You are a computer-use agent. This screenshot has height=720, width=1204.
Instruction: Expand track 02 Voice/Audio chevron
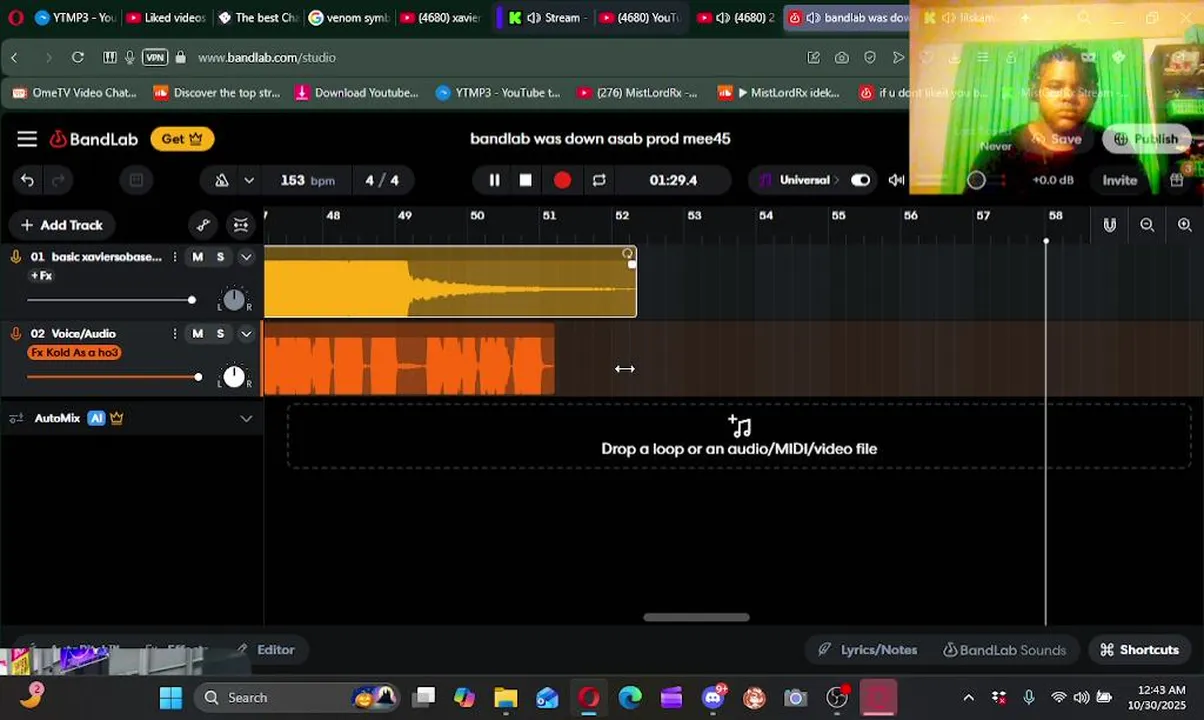click(246, 334)
